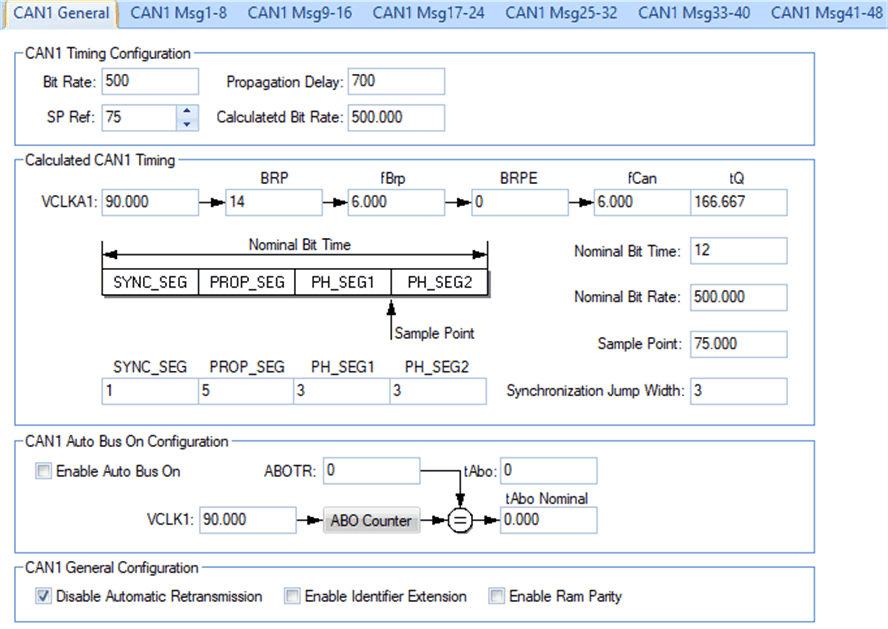Switch to the CAN1 Msg41-48 tab
This screenshot has height=629, width=888.
pos(827,13)
